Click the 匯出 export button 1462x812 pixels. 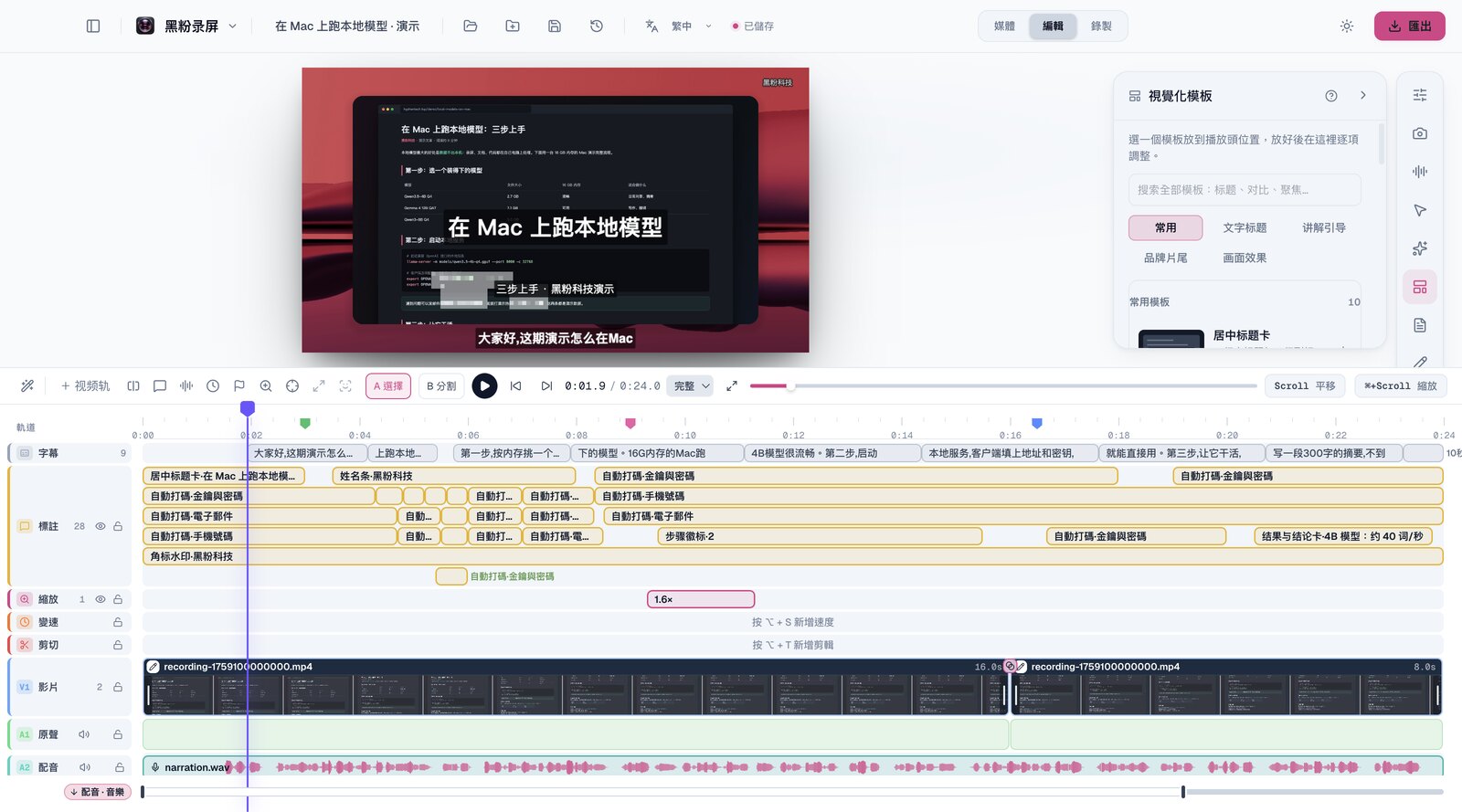pos(1410,26)
